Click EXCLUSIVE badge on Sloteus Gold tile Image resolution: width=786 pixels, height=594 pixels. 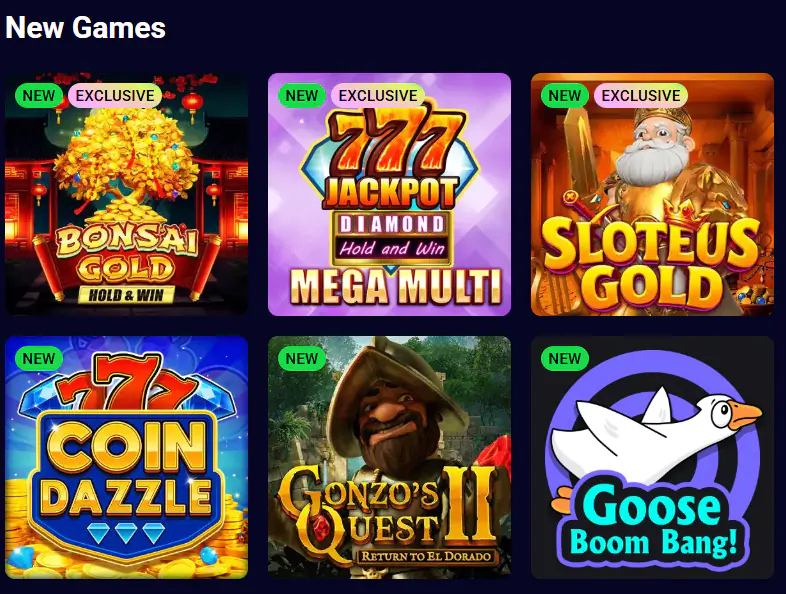click(641, 95)
